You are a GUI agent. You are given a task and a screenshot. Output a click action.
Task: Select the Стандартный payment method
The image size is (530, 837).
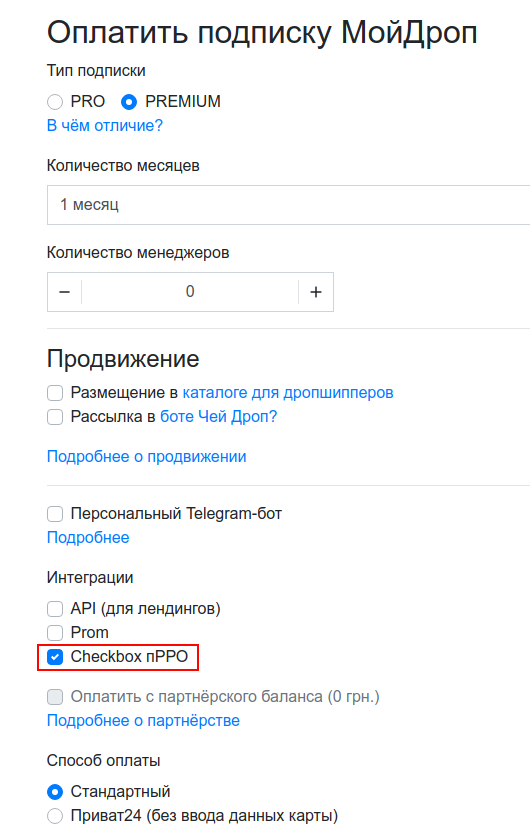(55, 792)
